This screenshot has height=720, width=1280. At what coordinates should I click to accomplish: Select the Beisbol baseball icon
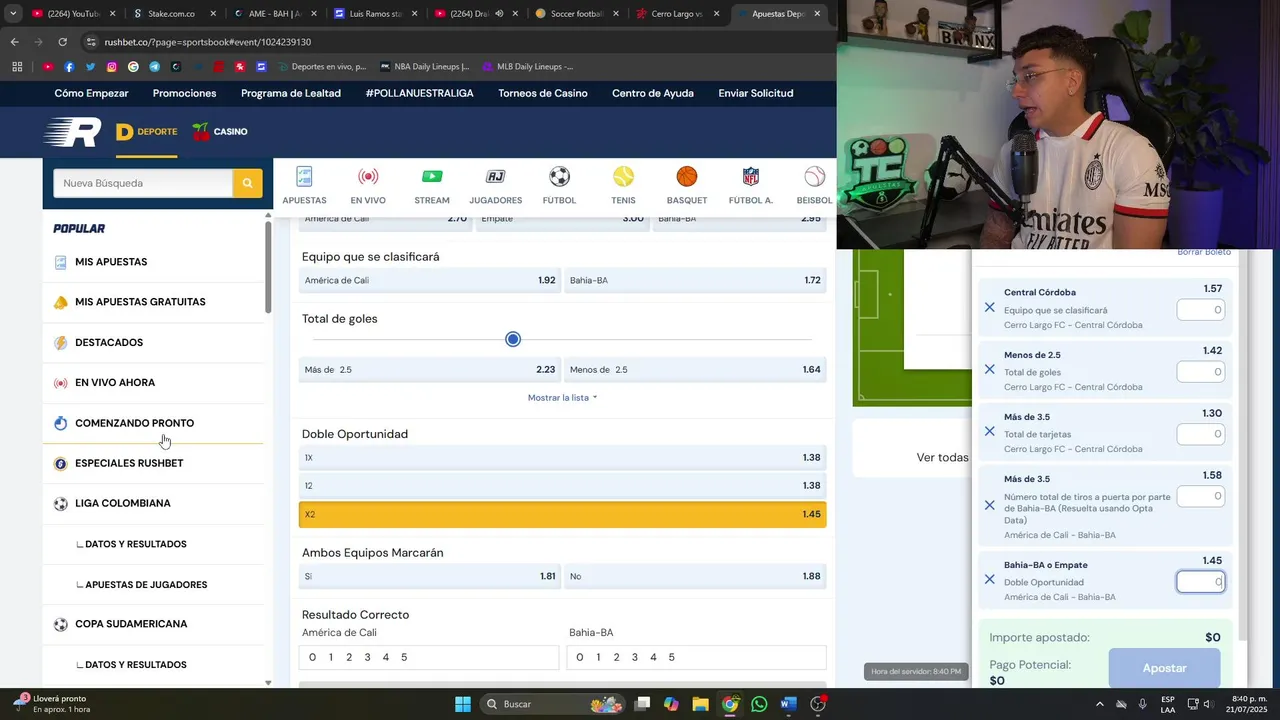tap(815, 177)
